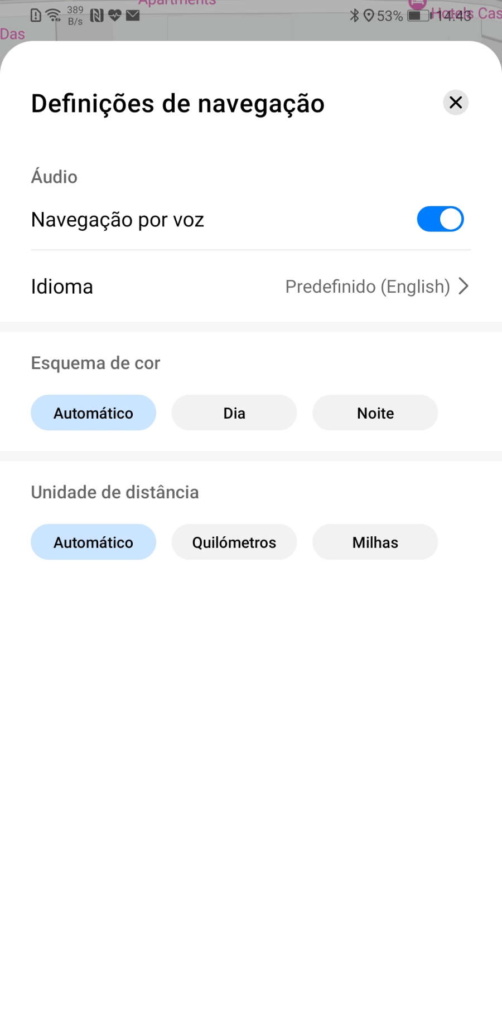Select Noite color scheme
502x1024 pixels.
(375, 413)
